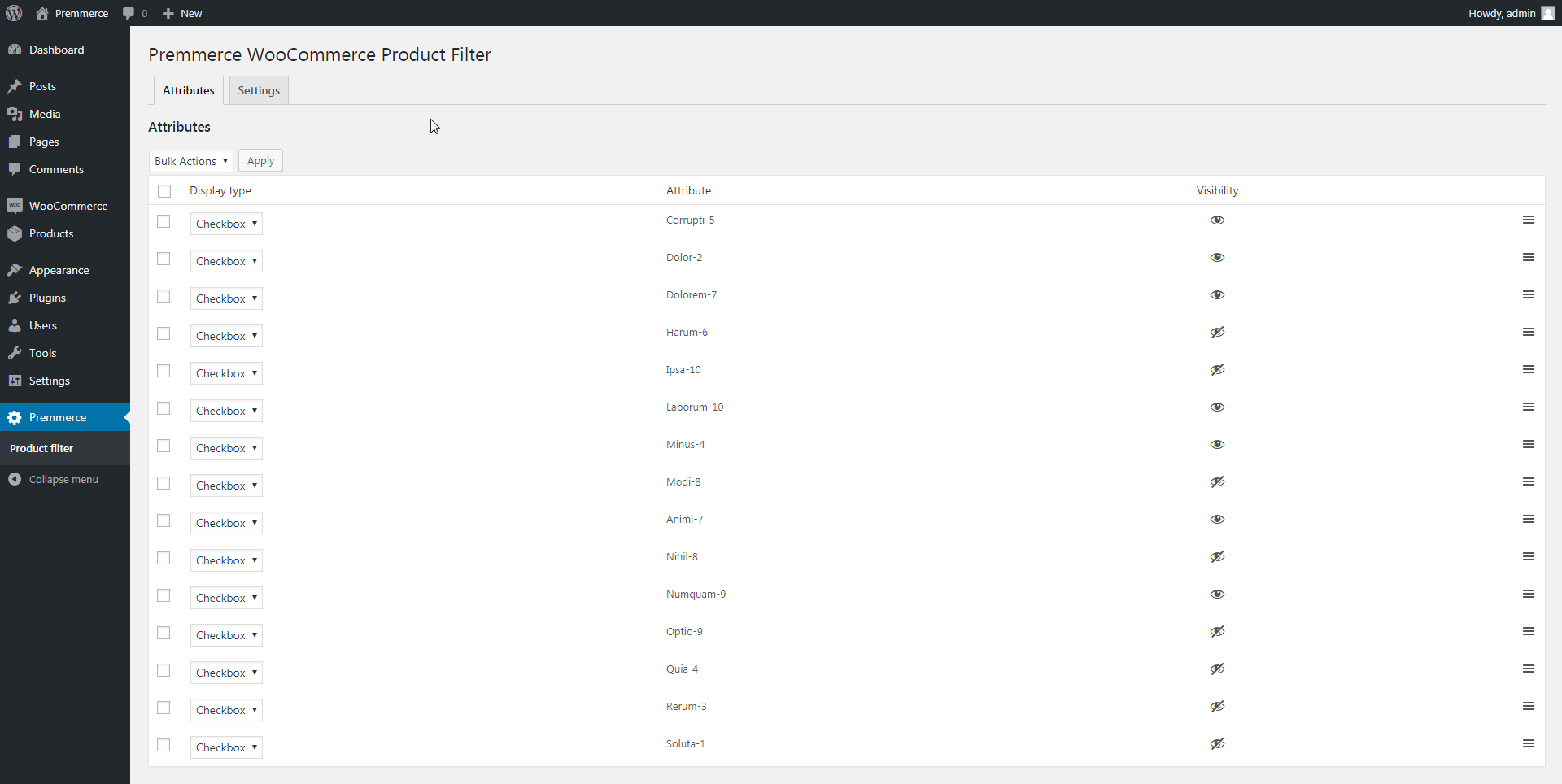1562x784 pixels.
Task: Click the WordPress logo icon
Action: tap(14, 13)
